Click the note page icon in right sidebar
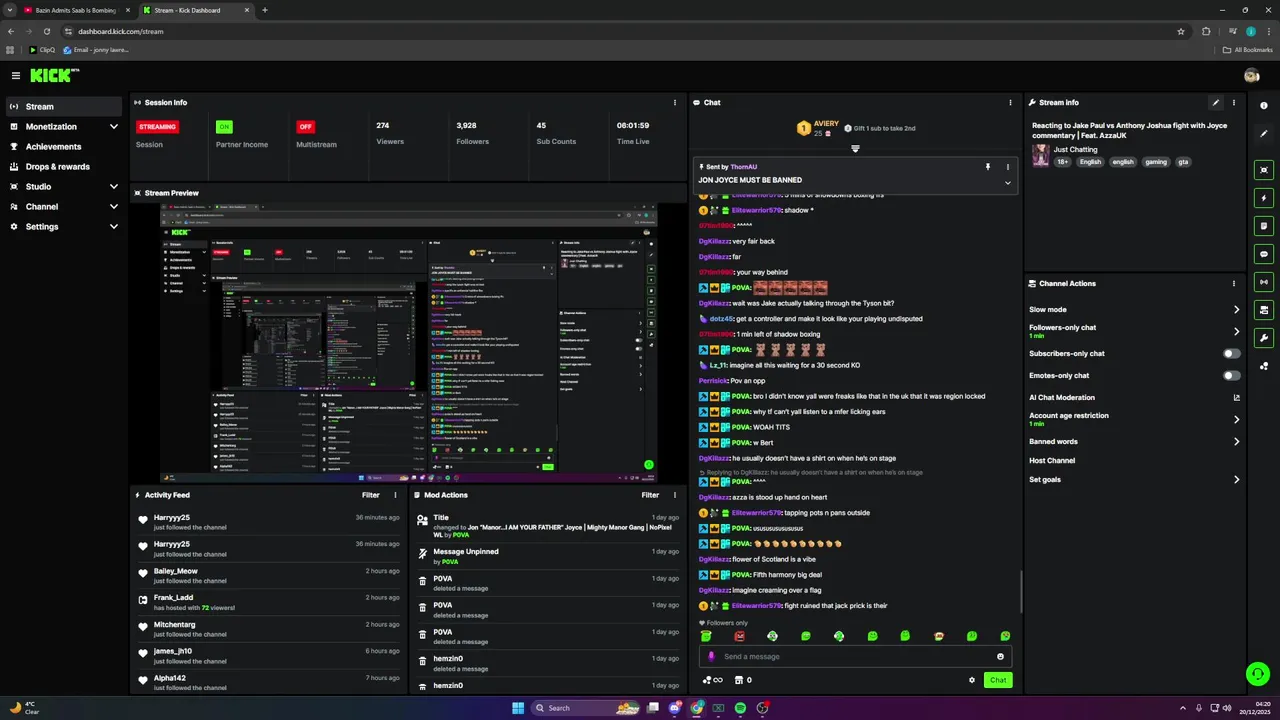This screenshot has height=720, width=1280. tap(1264, 226)
